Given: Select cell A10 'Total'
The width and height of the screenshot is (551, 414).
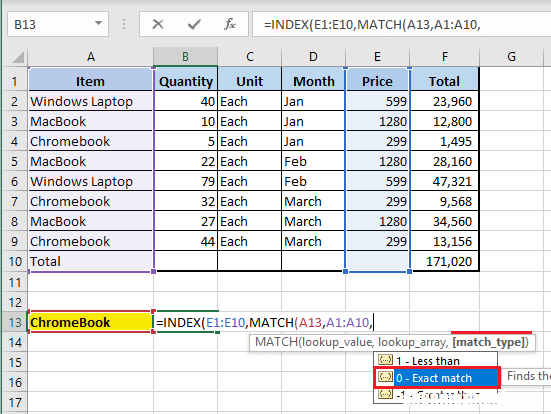Looking at the screenshot, I should point(91,261).
